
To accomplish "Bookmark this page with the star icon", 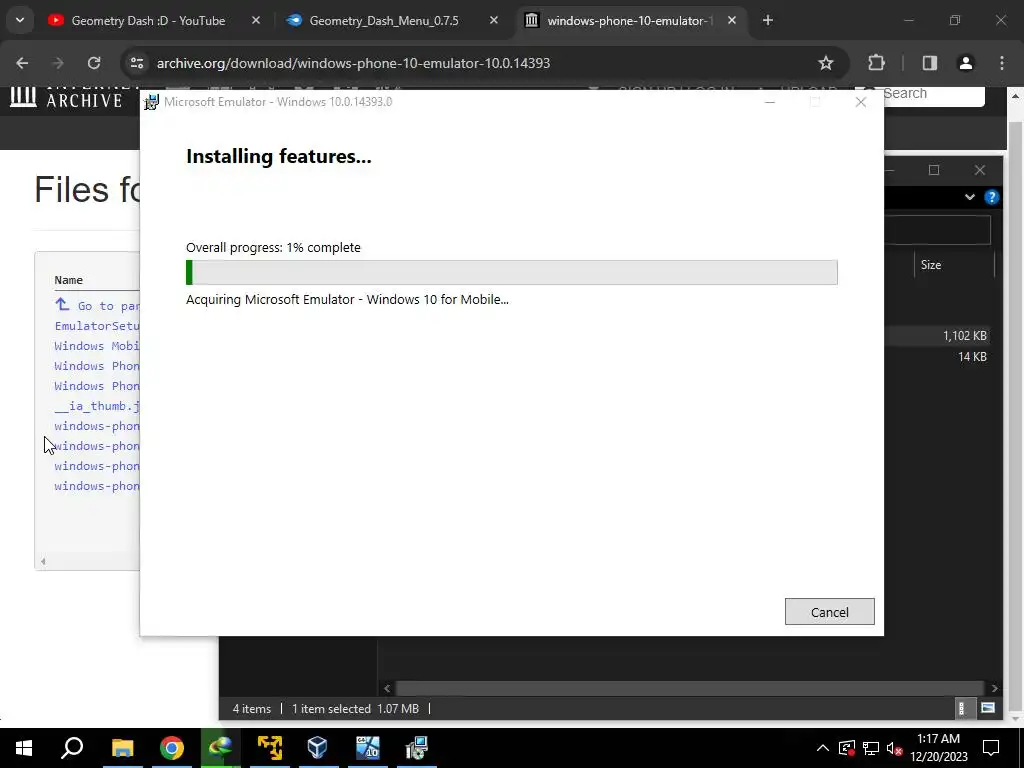I will pyautogui.click(x=826, y=63).
